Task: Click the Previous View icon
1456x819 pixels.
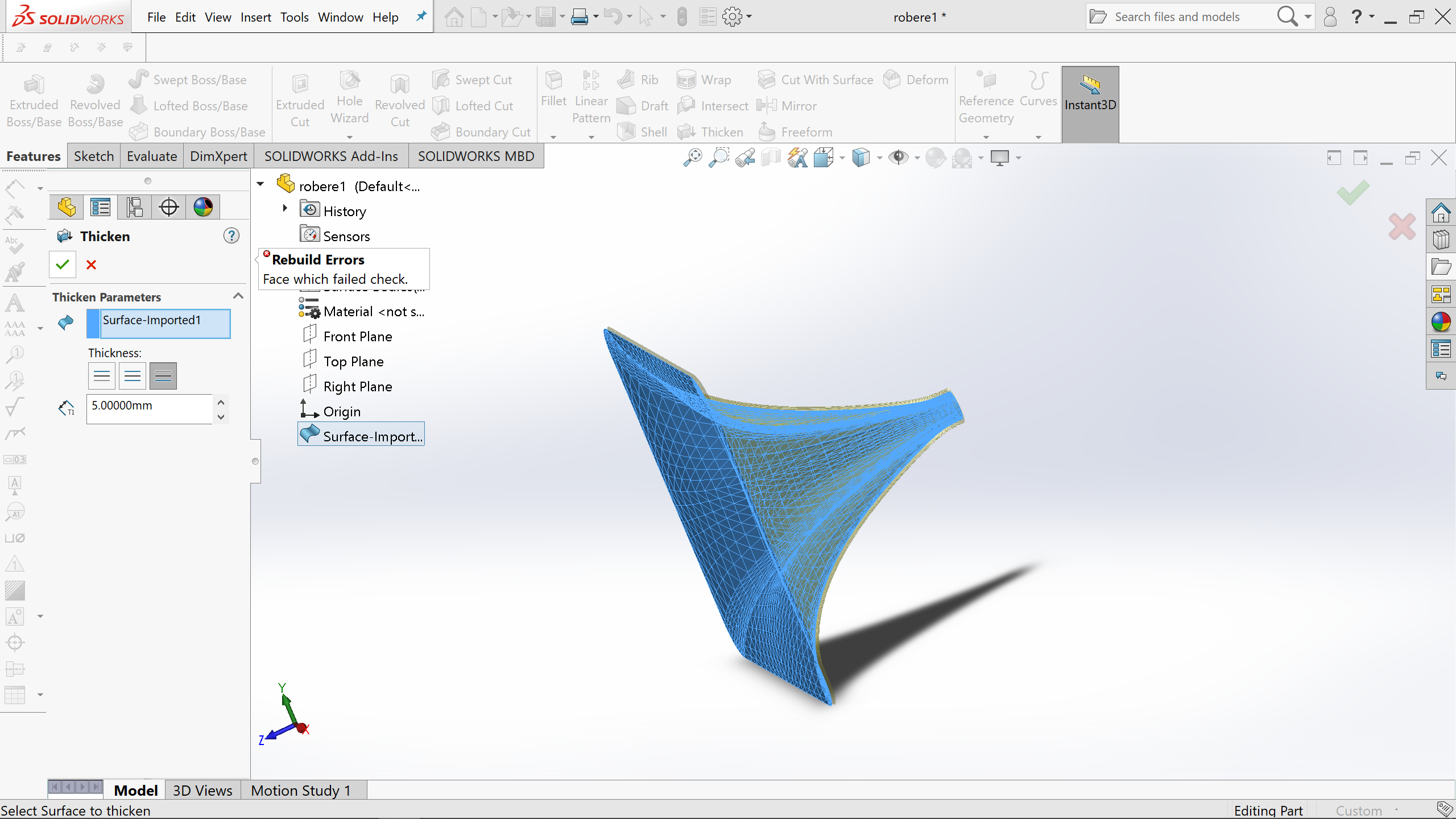Action: point(745,158)
